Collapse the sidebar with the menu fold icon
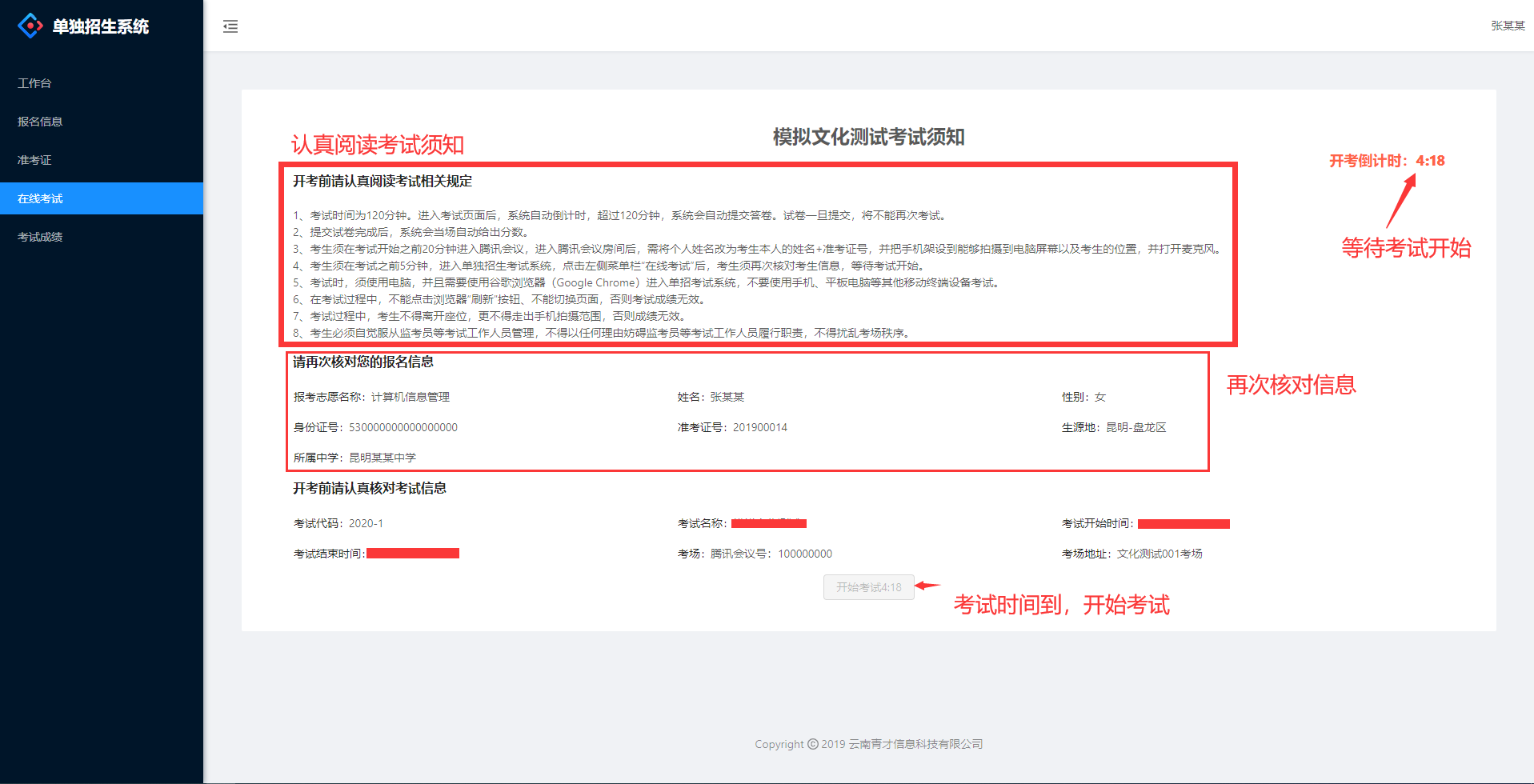The width and height of the screenshot is (1534, 784). [230, 26]
